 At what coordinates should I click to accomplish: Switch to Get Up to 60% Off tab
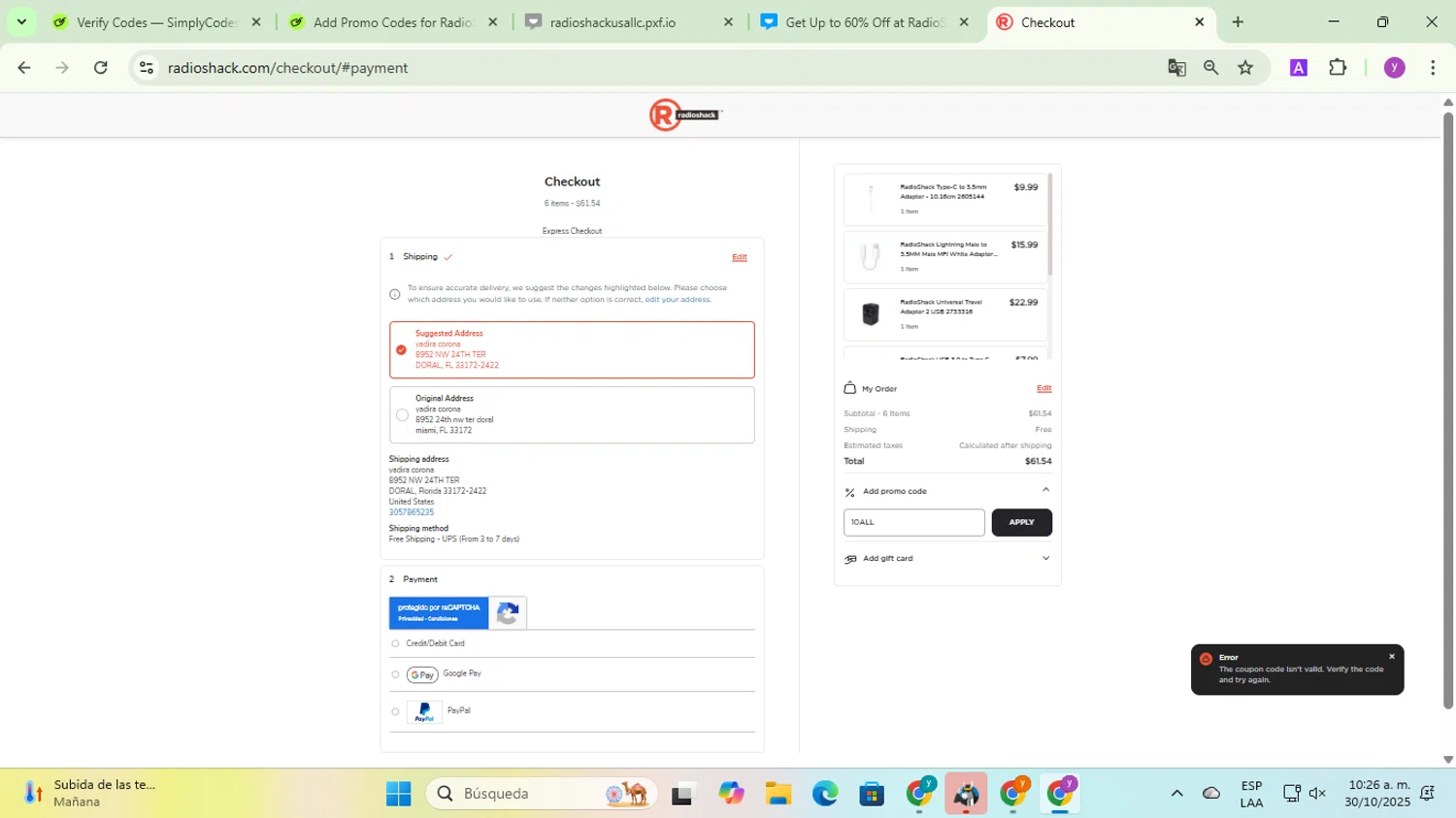point(865,22)
